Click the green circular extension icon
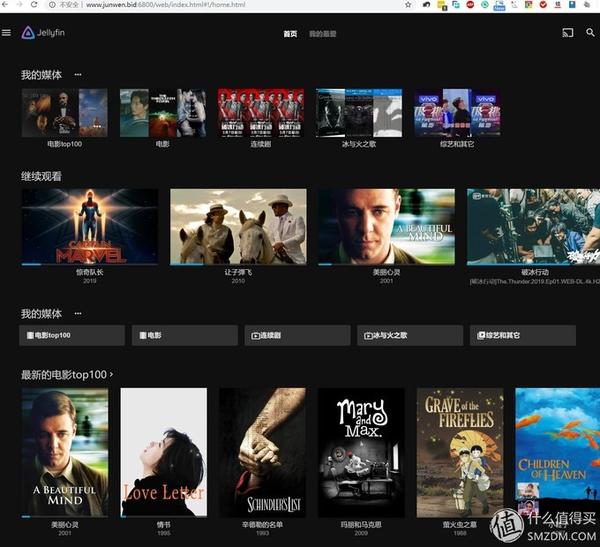 (x=485, y=5)
